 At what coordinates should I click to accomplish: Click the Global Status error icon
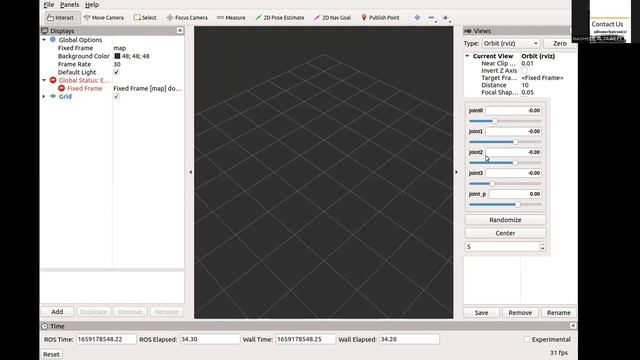tap(53, 80)
